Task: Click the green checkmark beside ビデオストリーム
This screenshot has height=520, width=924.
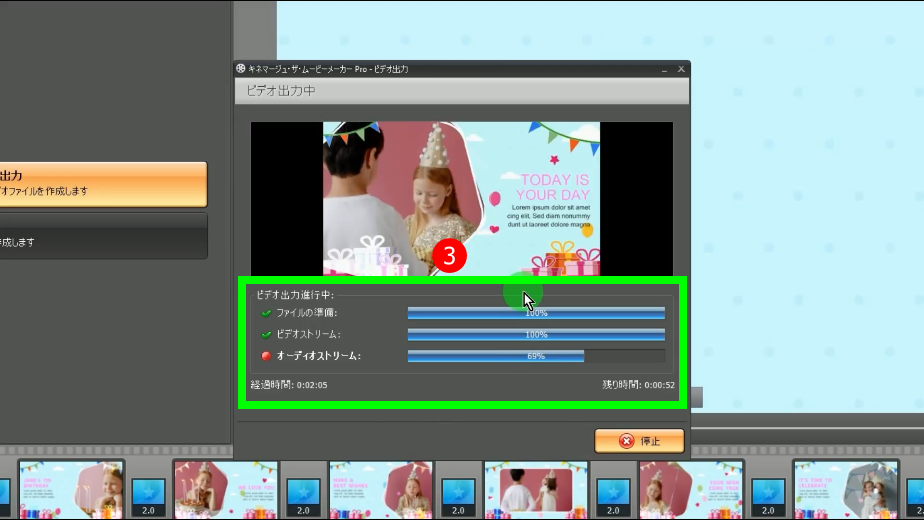Action: tap(266, 334)
